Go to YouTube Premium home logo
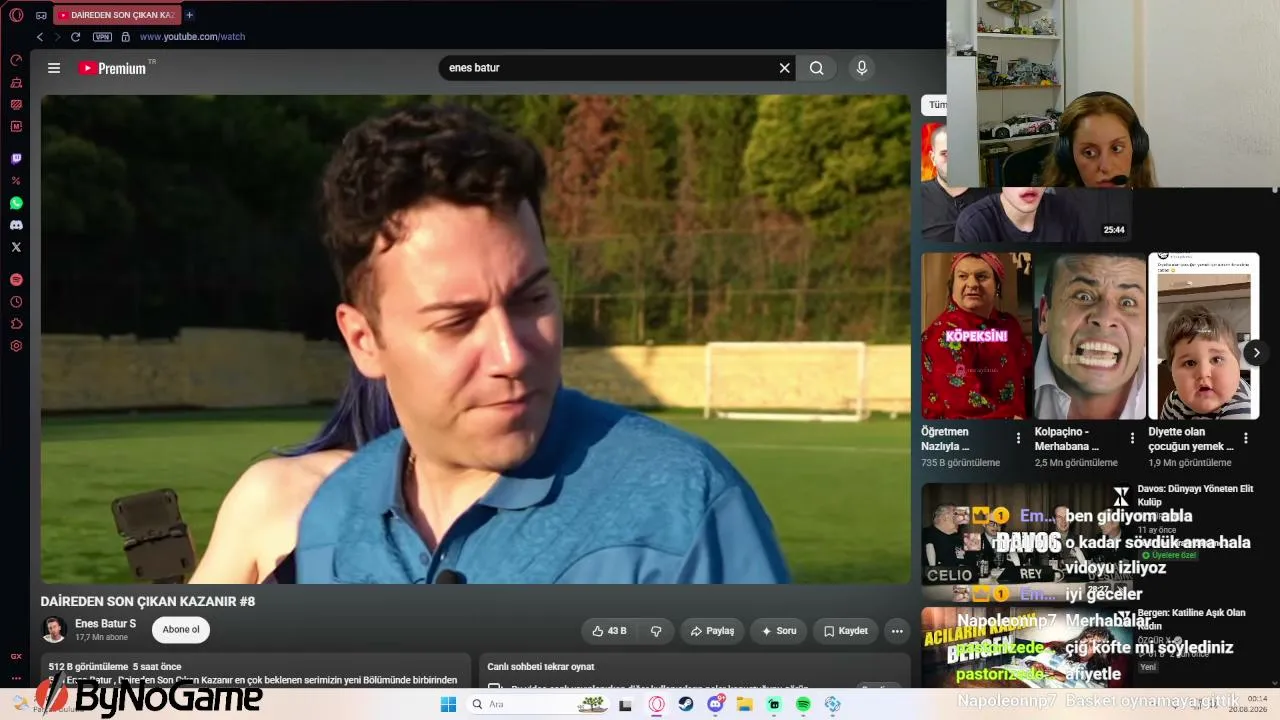The width and height of the screenshot is (1280, 720). tap(113, 68)
